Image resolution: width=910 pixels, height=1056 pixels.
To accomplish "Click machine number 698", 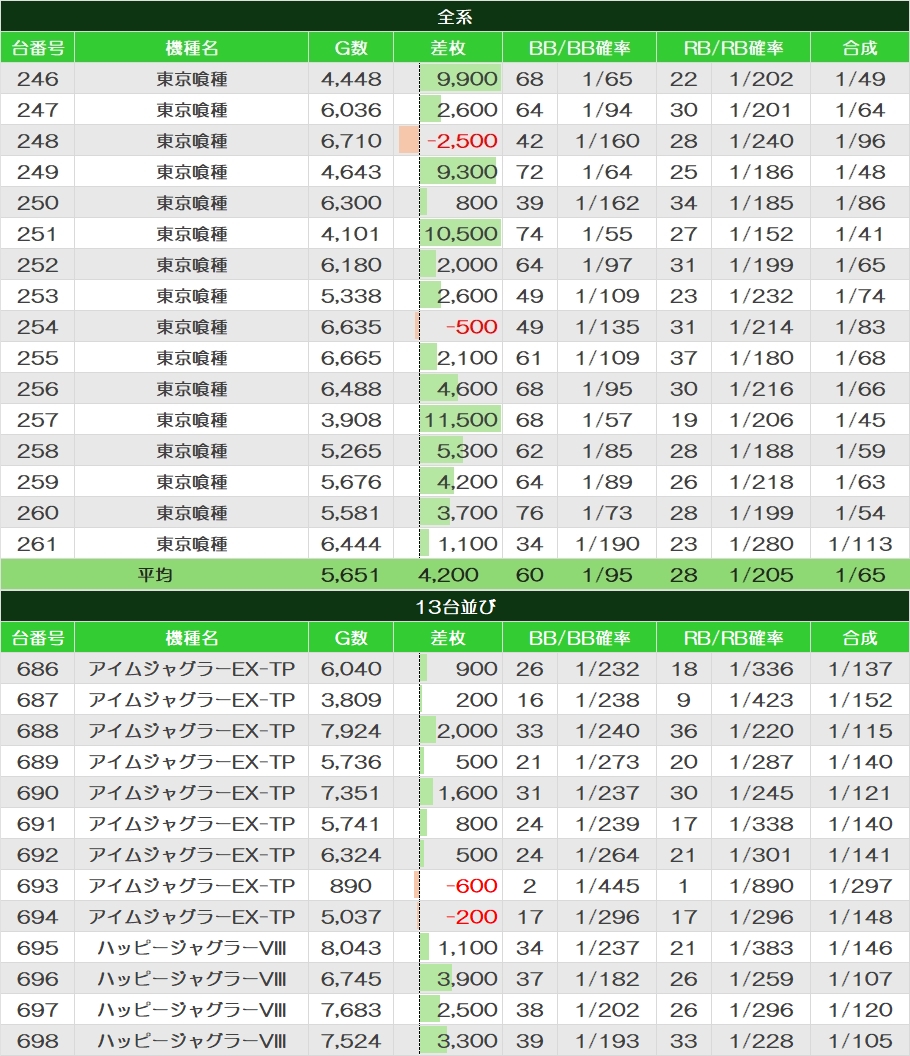I will coord(38,1041).
